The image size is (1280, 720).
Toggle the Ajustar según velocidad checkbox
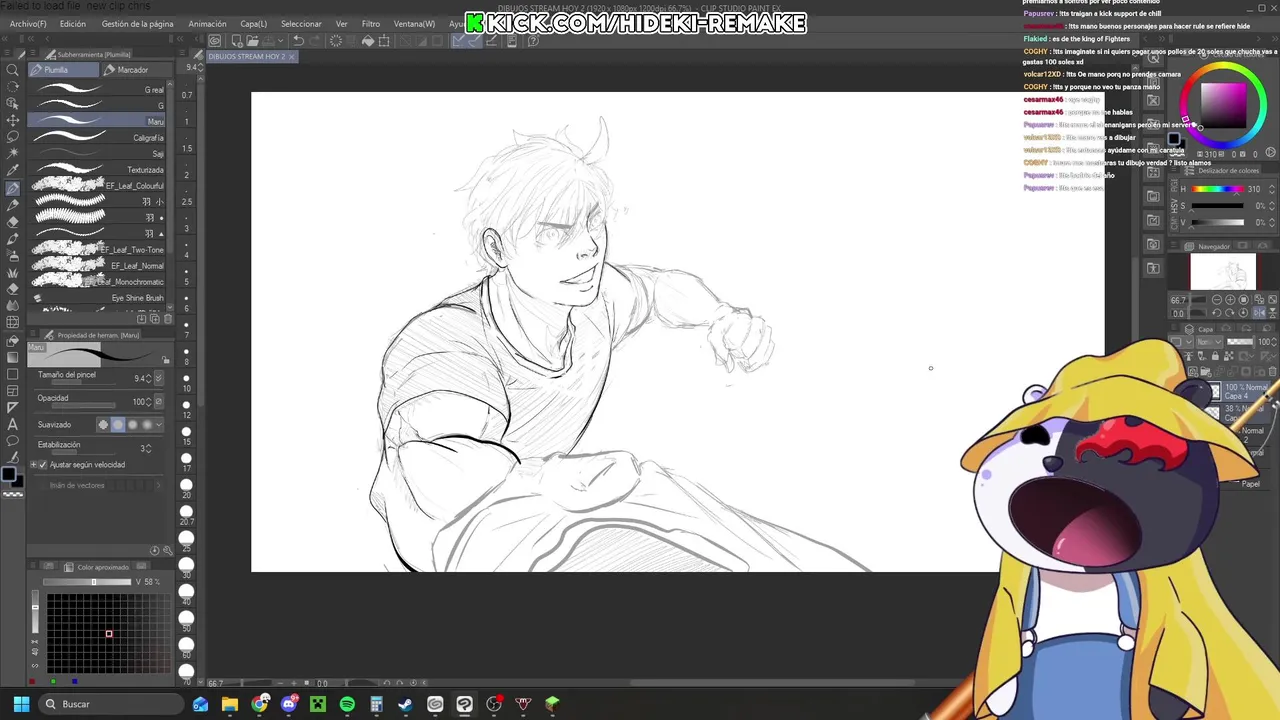[44, 465]
